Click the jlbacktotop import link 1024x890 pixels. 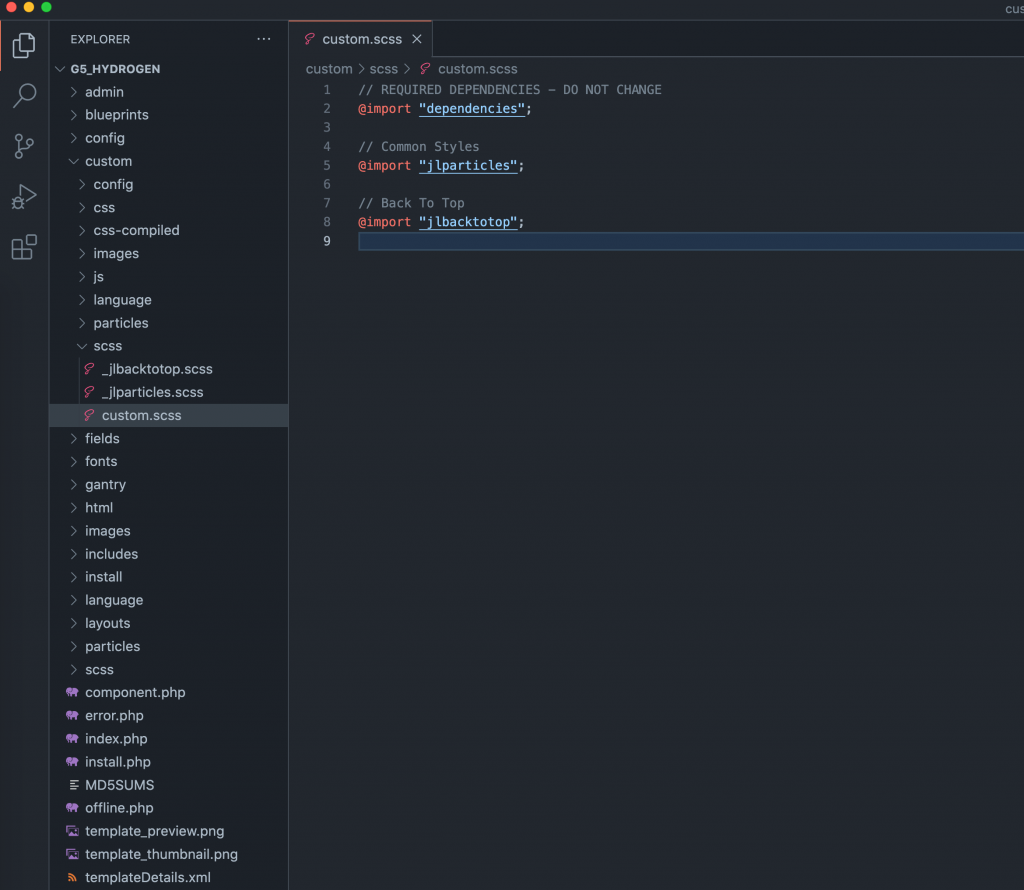468,221
